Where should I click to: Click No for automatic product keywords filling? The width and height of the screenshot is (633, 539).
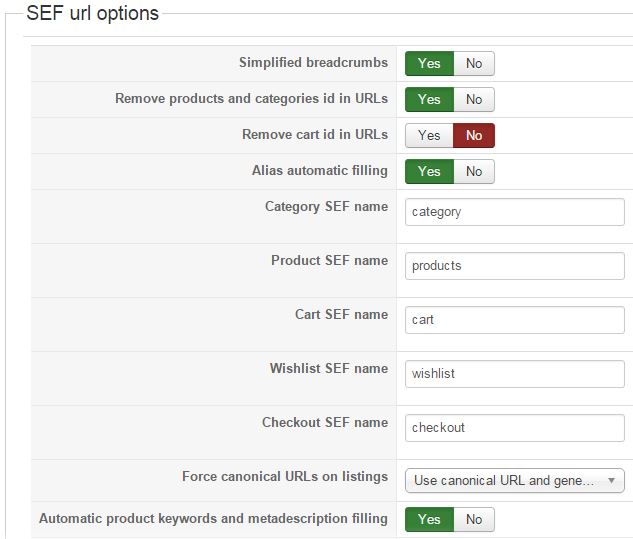(x=474, y=520)
